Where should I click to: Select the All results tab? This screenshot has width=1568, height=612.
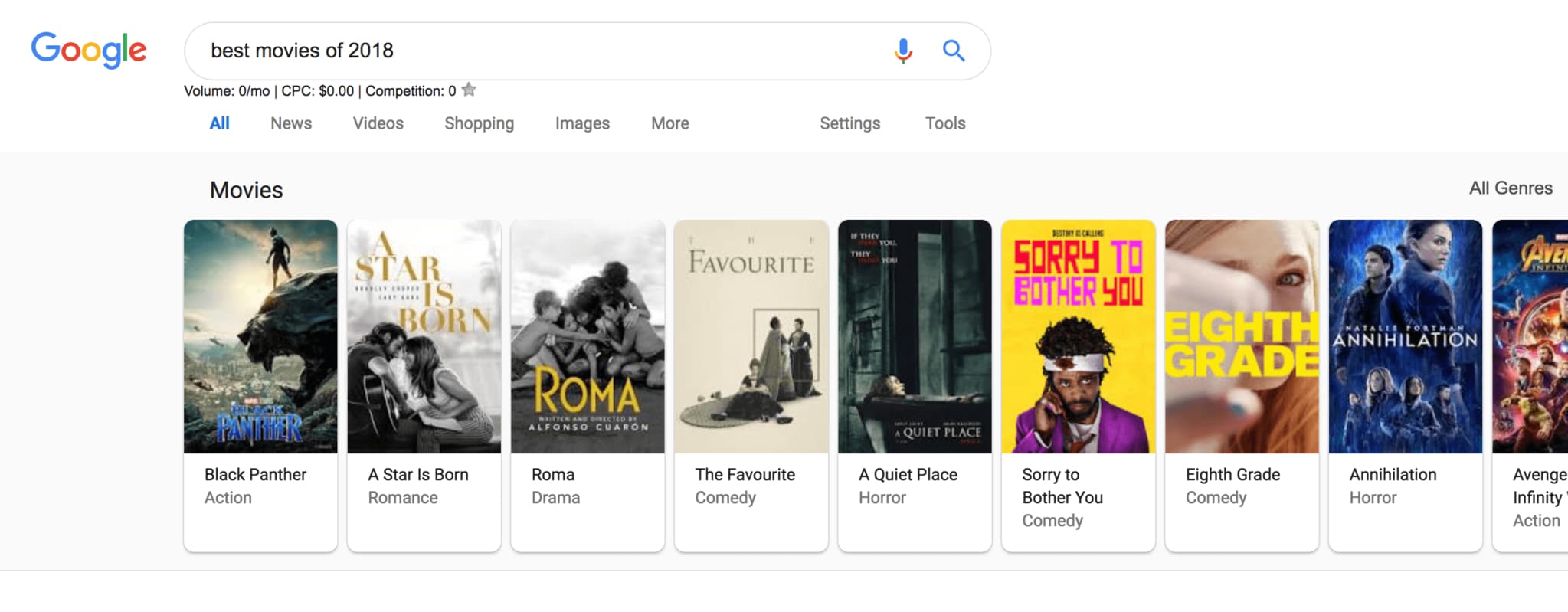click(219, 123)
